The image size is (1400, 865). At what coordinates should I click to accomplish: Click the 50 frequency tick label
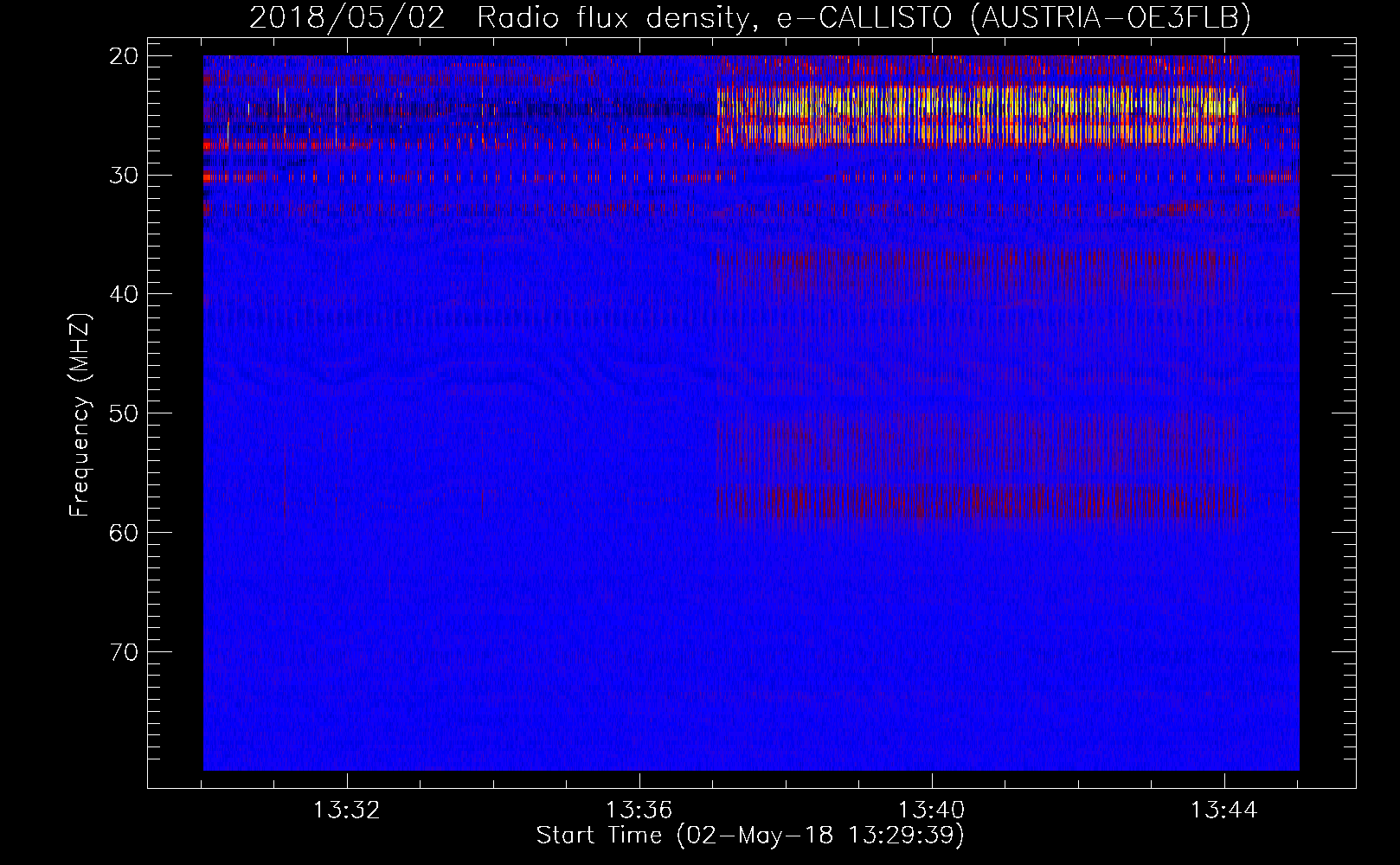(125, 413)
